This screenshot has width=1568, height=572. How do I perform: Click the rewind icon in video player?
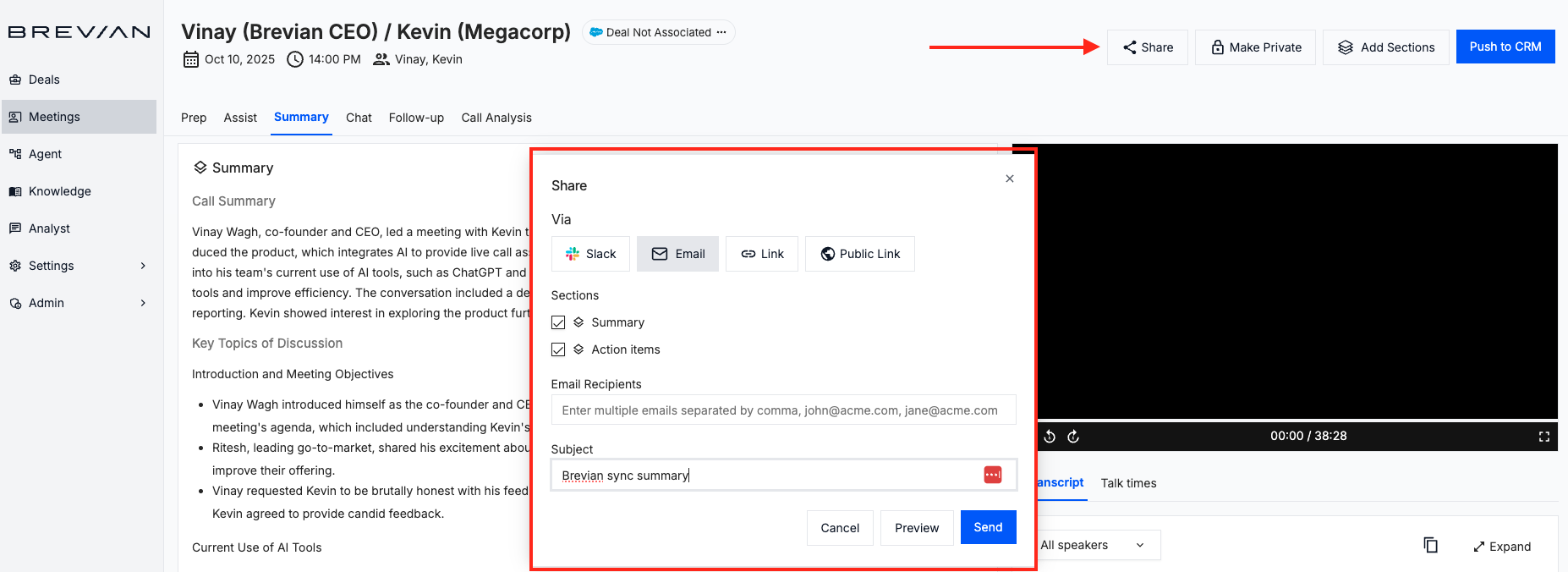pos(1050,437)
